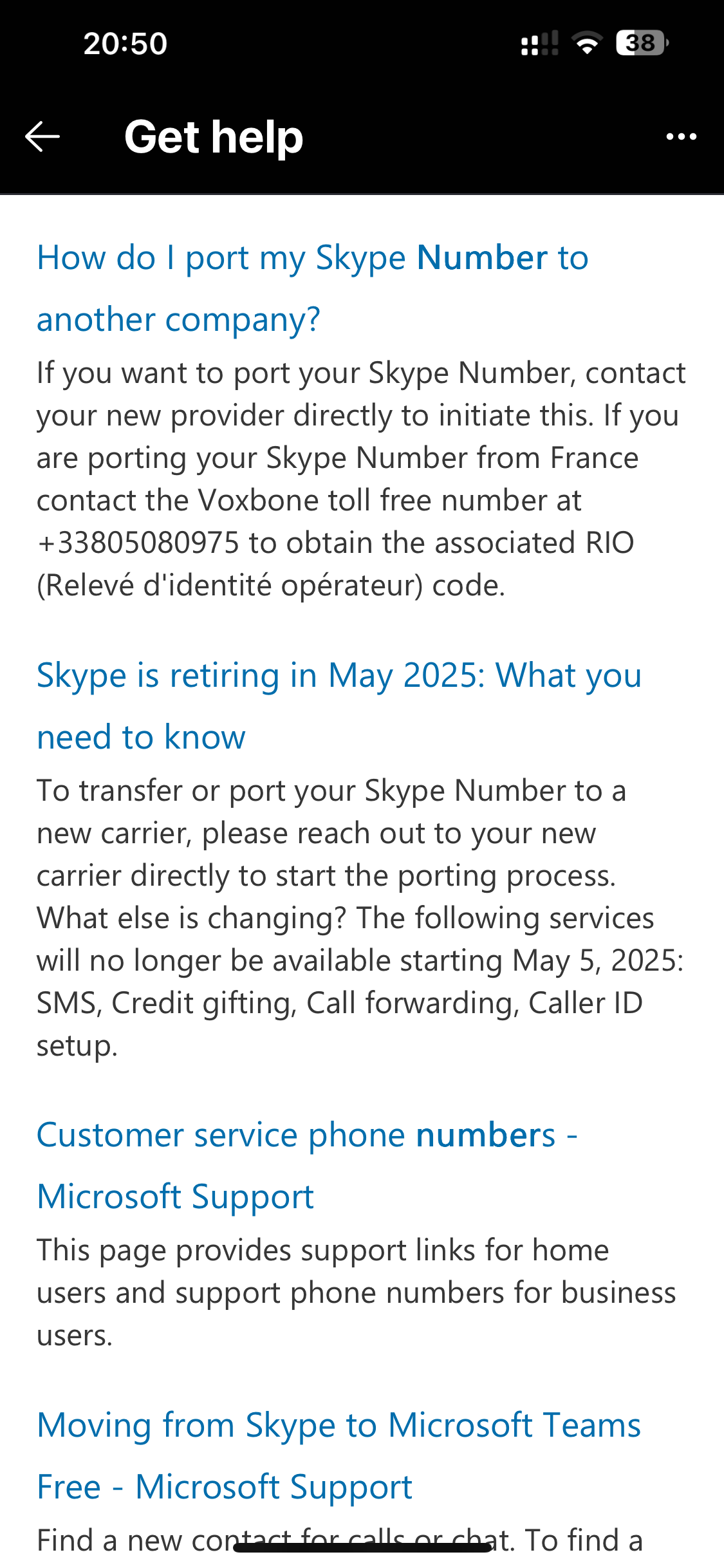This screenshot has height=1568, width=724.
Task: Tap 'need to know' link line
Action: coord(141,737)
